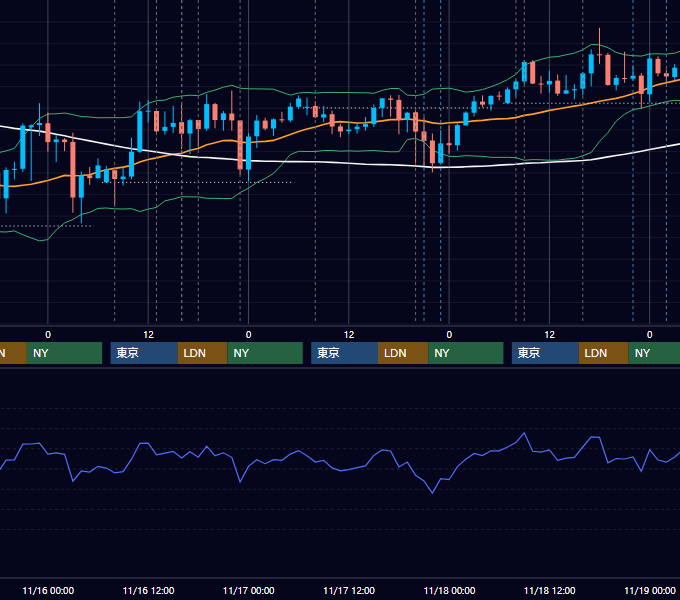Select the 東京 session block on 11/18
The width and height of the screenshot is (680, 600).
coord(546,353)
